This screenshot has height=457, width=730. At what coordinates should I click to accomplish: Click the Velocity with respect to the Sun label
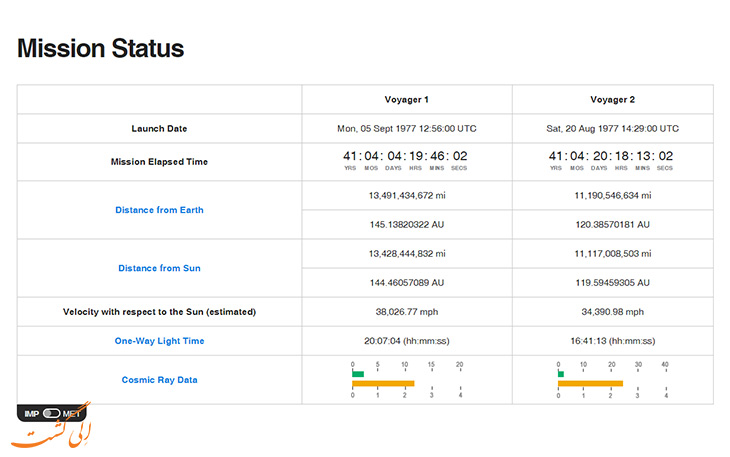point(159,312)
